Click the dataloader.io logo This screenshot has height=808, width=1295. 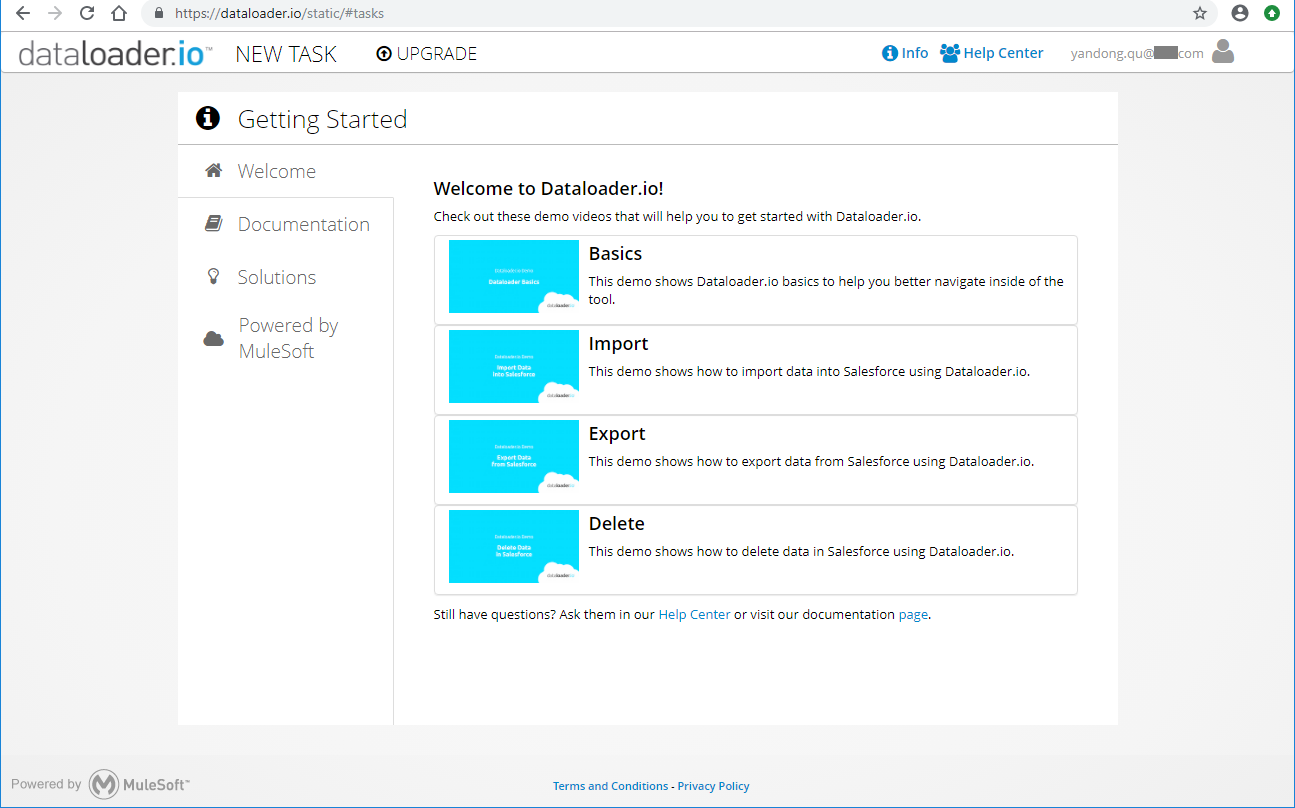tap(115, 53)
